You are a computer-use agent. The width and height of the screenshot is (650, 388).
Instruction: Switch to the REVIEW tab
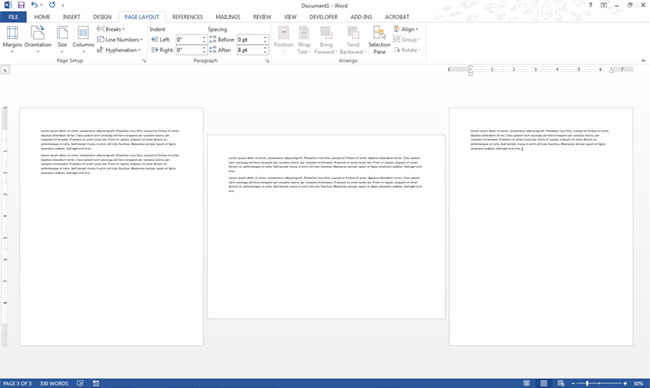262,17
